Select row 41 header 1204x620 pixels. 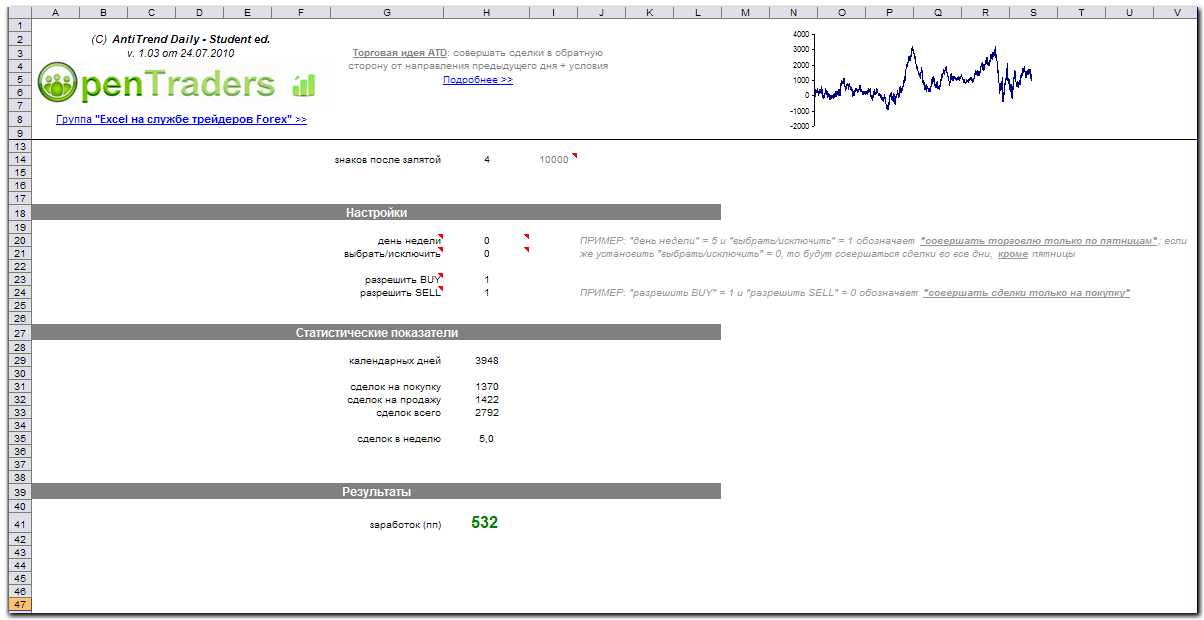(x=19, y=523)
